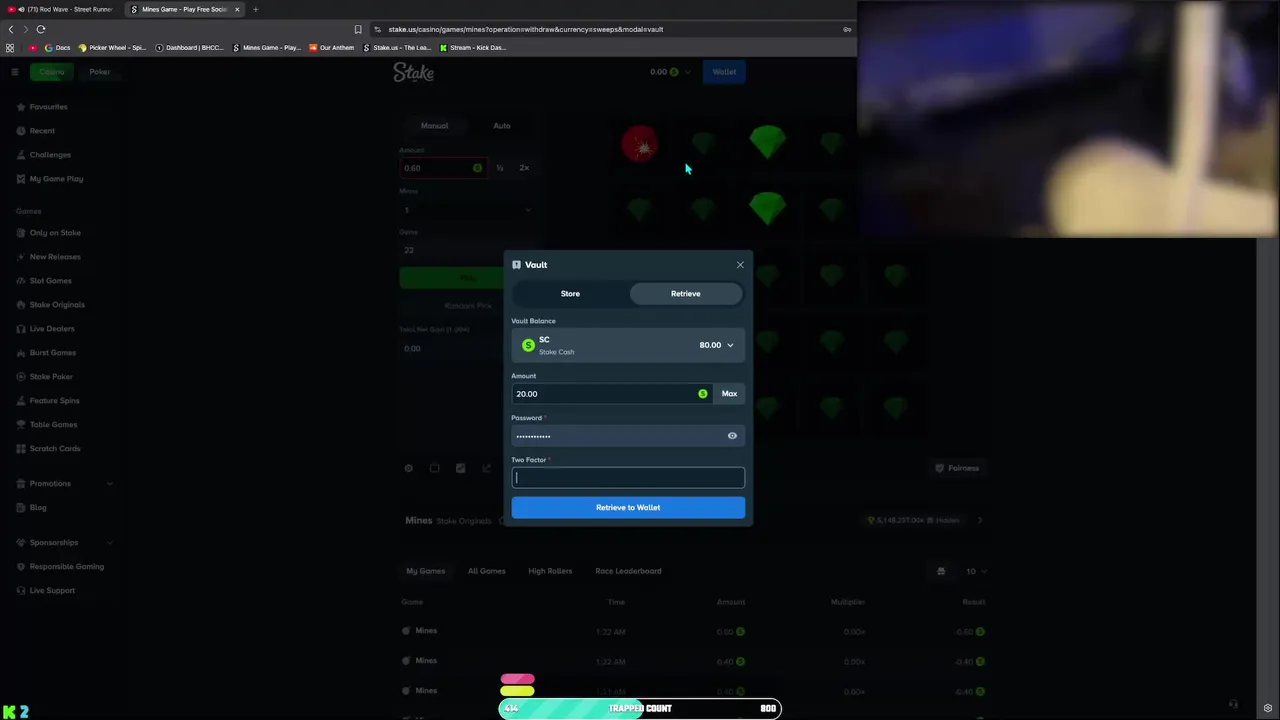Click the Fairness button
Viewport: 1280px width, 720px height.
point(957,468)
